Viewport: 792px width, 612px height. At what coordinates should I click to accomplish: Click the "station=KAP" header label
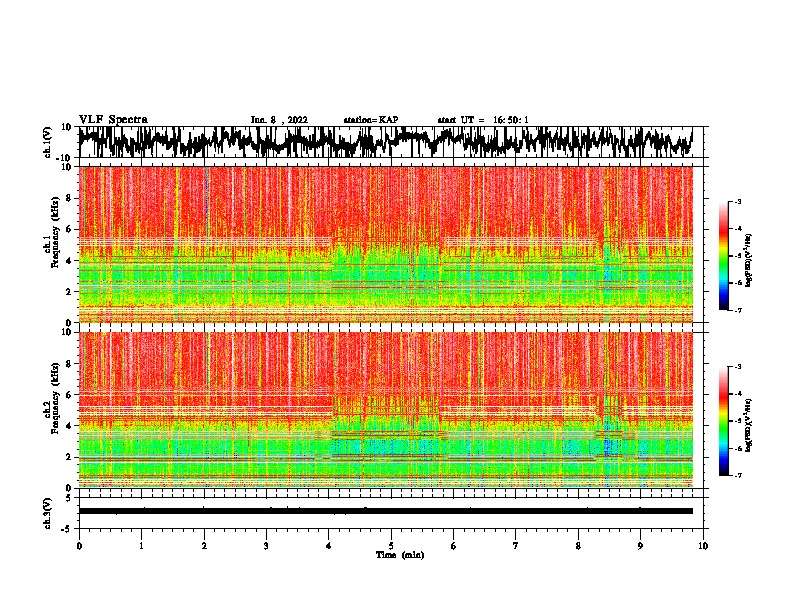pos(371,120)
